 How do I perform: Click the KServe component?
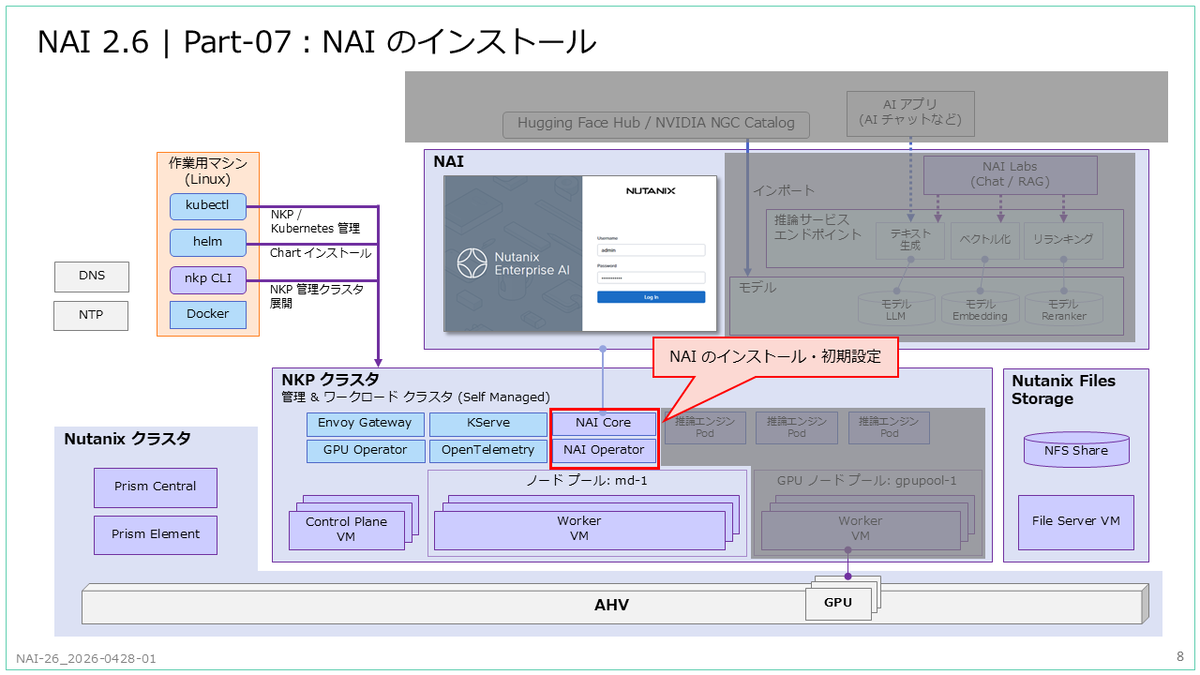point(488,423)
